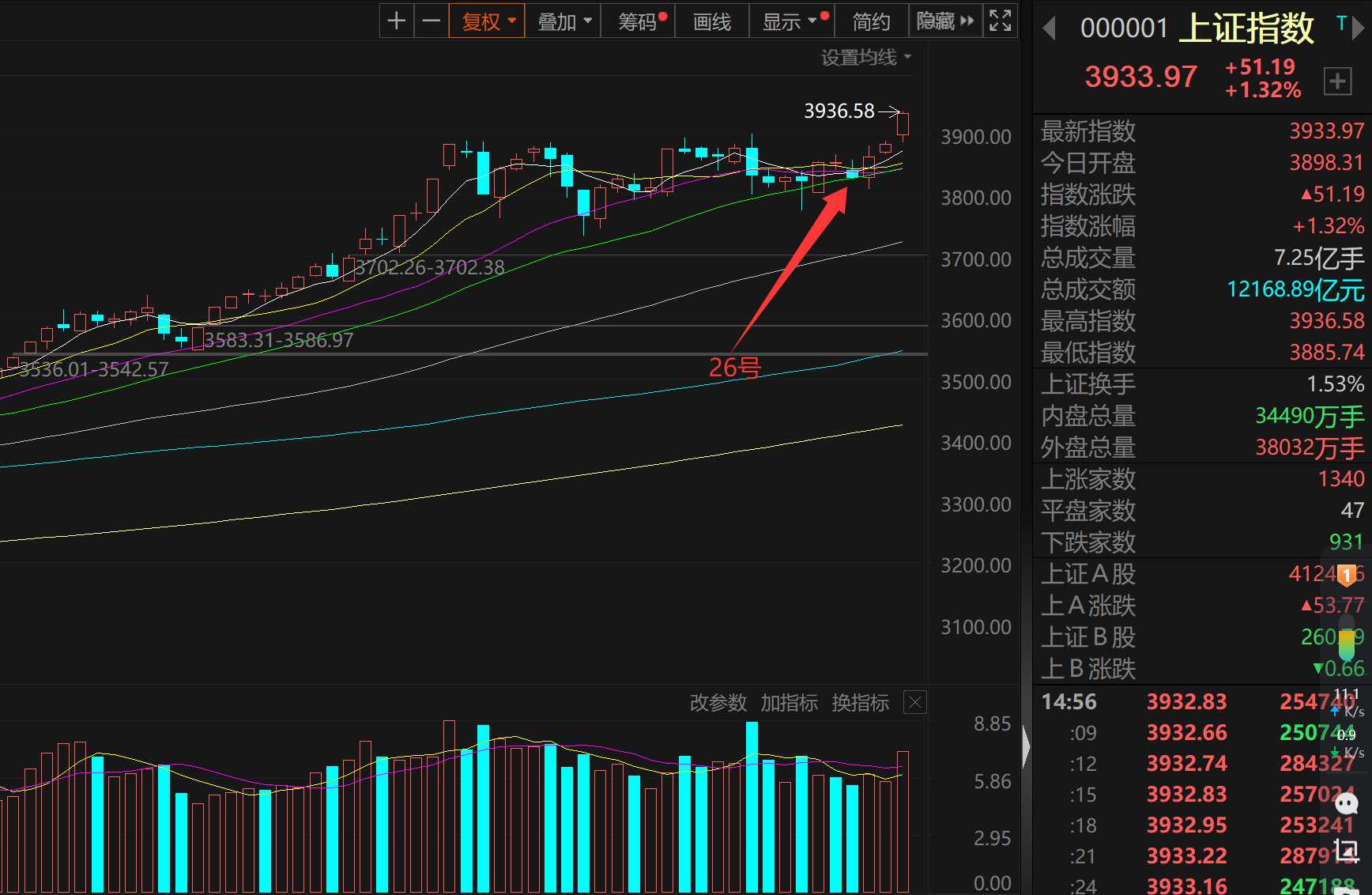Click the cyan T marker beside 上证指数
The height and width of the screenshot is (895, 1372).
(x=1341, y=24)
